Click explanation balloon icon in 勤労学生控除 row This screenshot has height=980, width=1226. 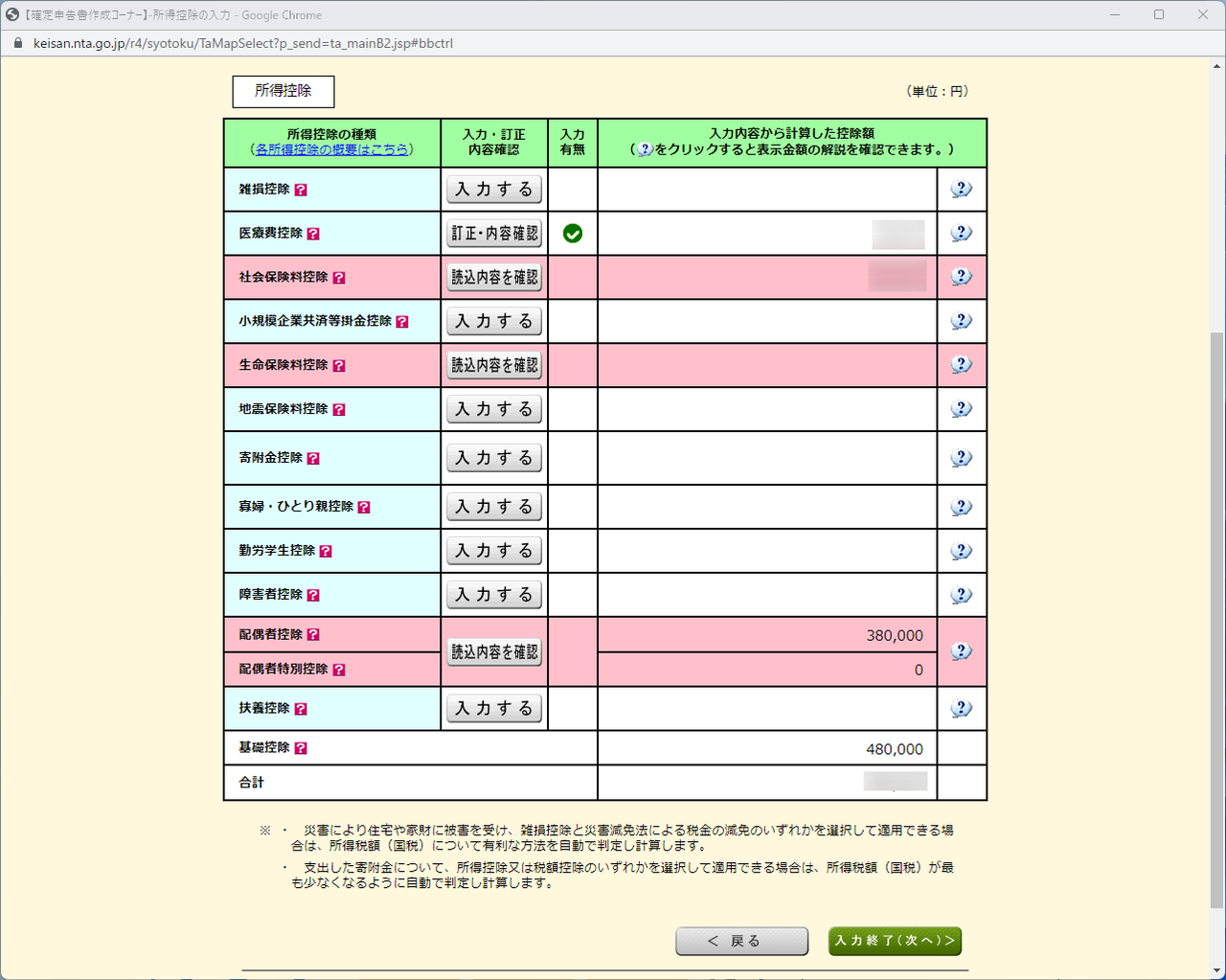coord(962,552)
